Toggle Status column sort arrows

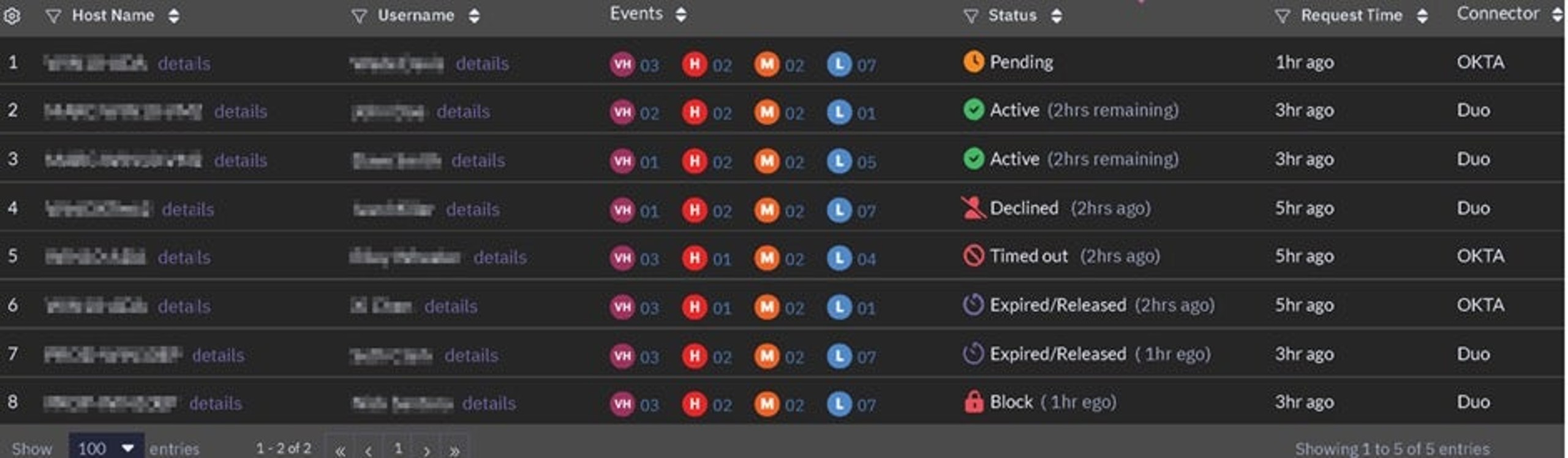pos(1057,15)
